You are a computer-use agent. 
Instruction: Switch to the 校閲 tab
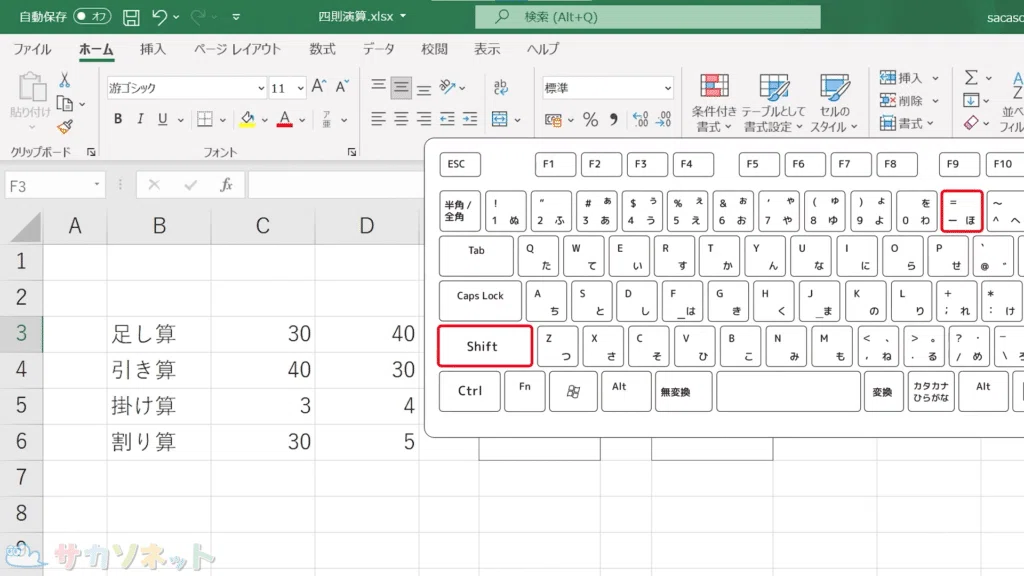(x=434, y=49)
